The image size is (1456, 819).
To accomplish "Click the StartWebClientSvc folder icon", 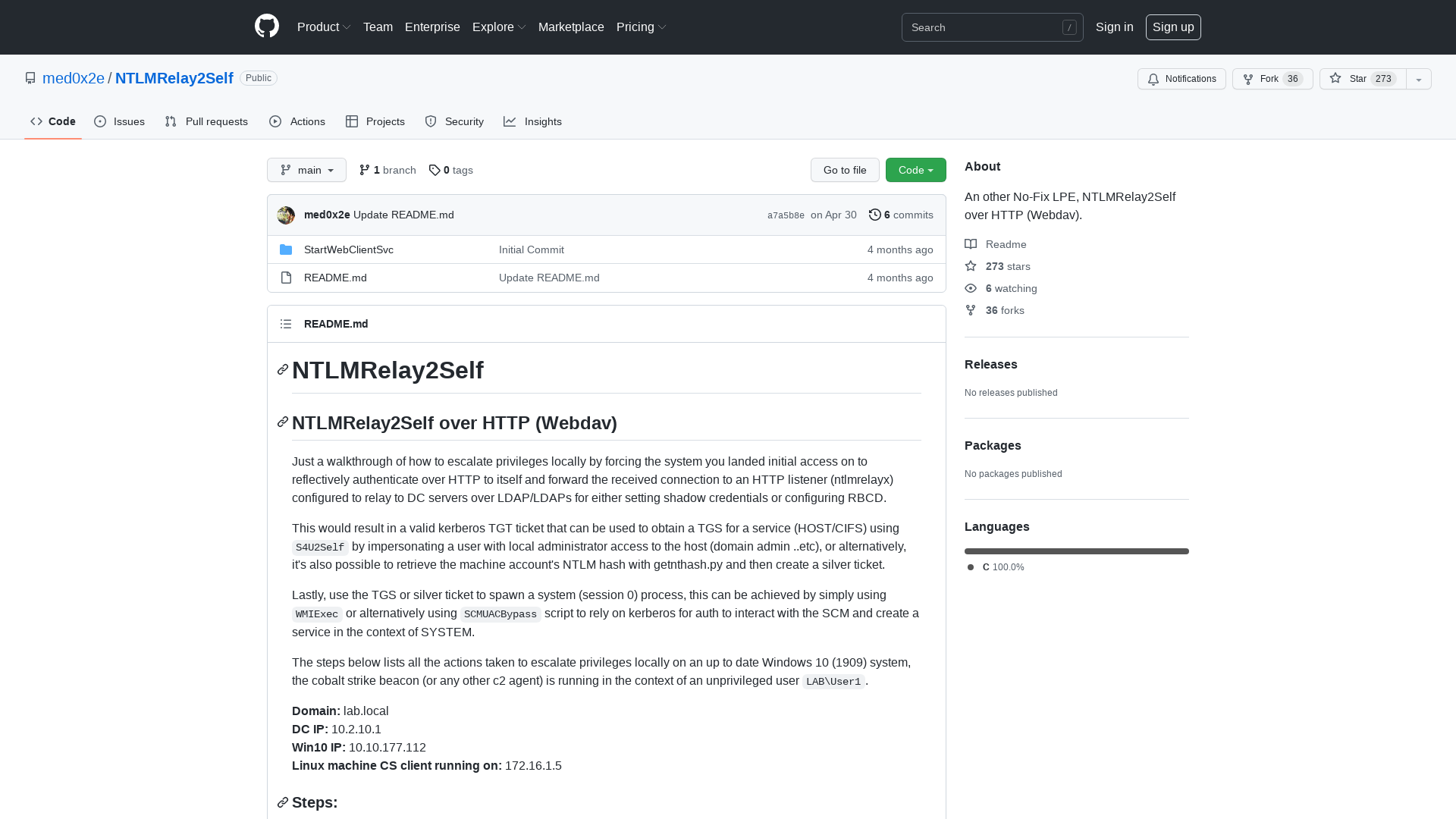I will point(286,249).
